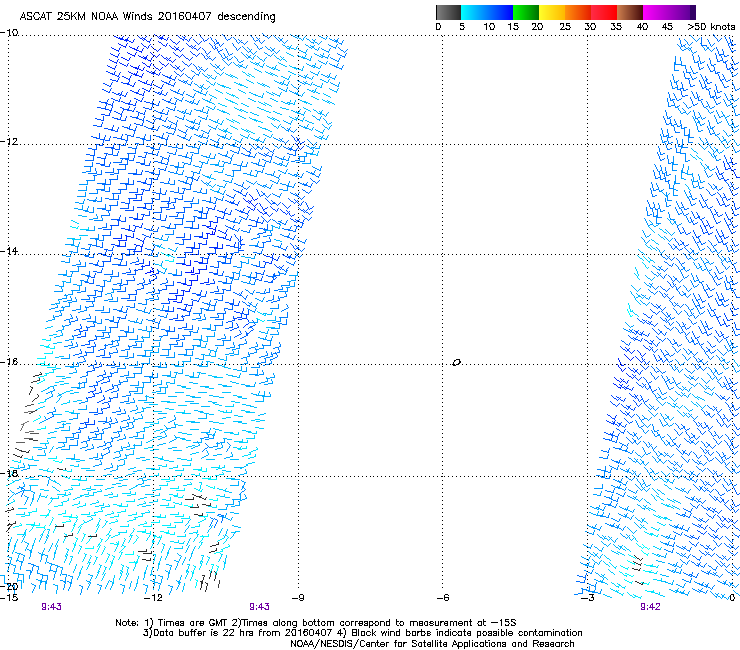This screenshot has width=740, height=650.
Task: Click the '9:43' time label nearest longitude -15
Action: (51, 607)
